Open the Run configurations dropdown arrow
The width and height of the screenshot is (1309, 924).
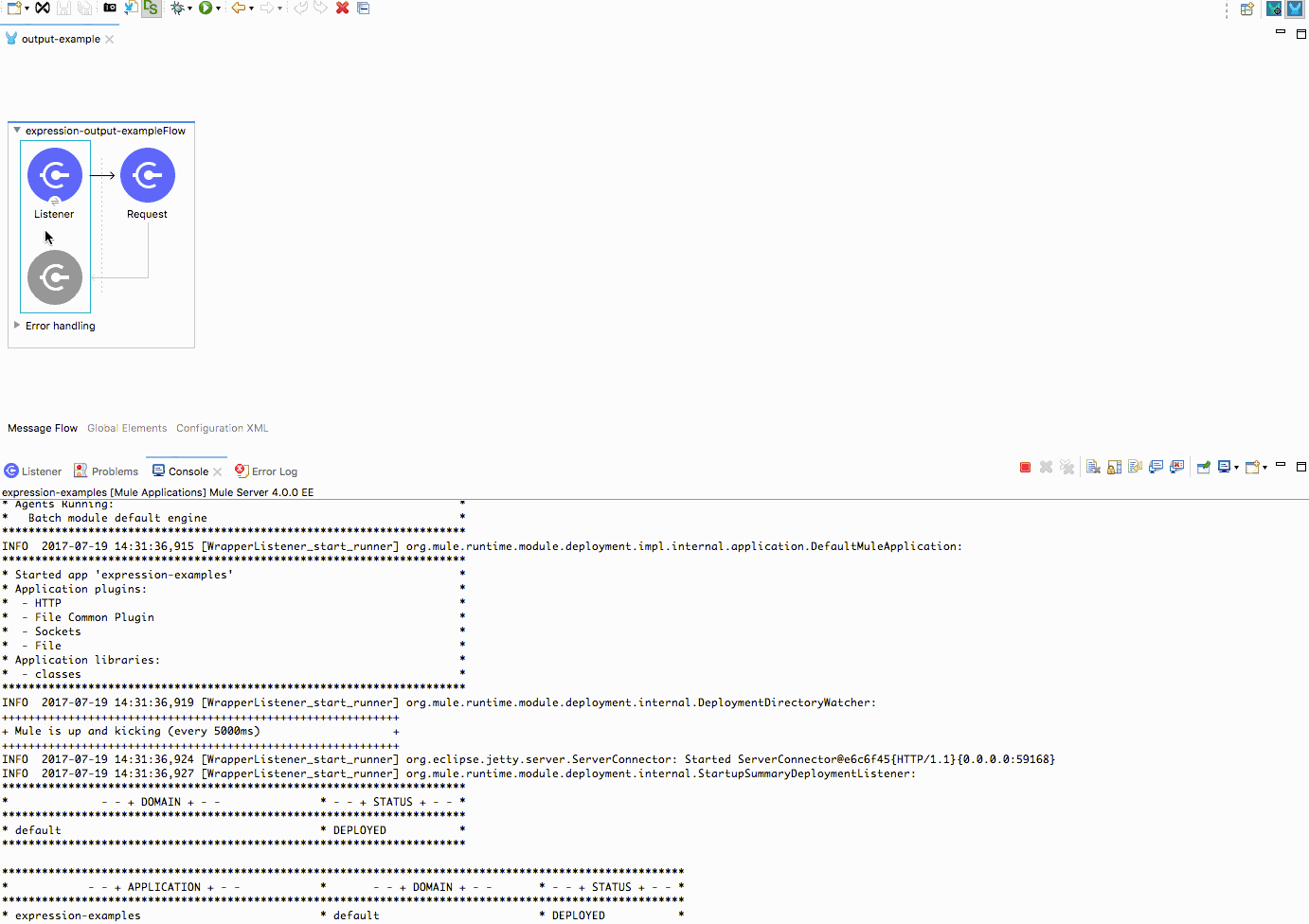coord(218,9)
